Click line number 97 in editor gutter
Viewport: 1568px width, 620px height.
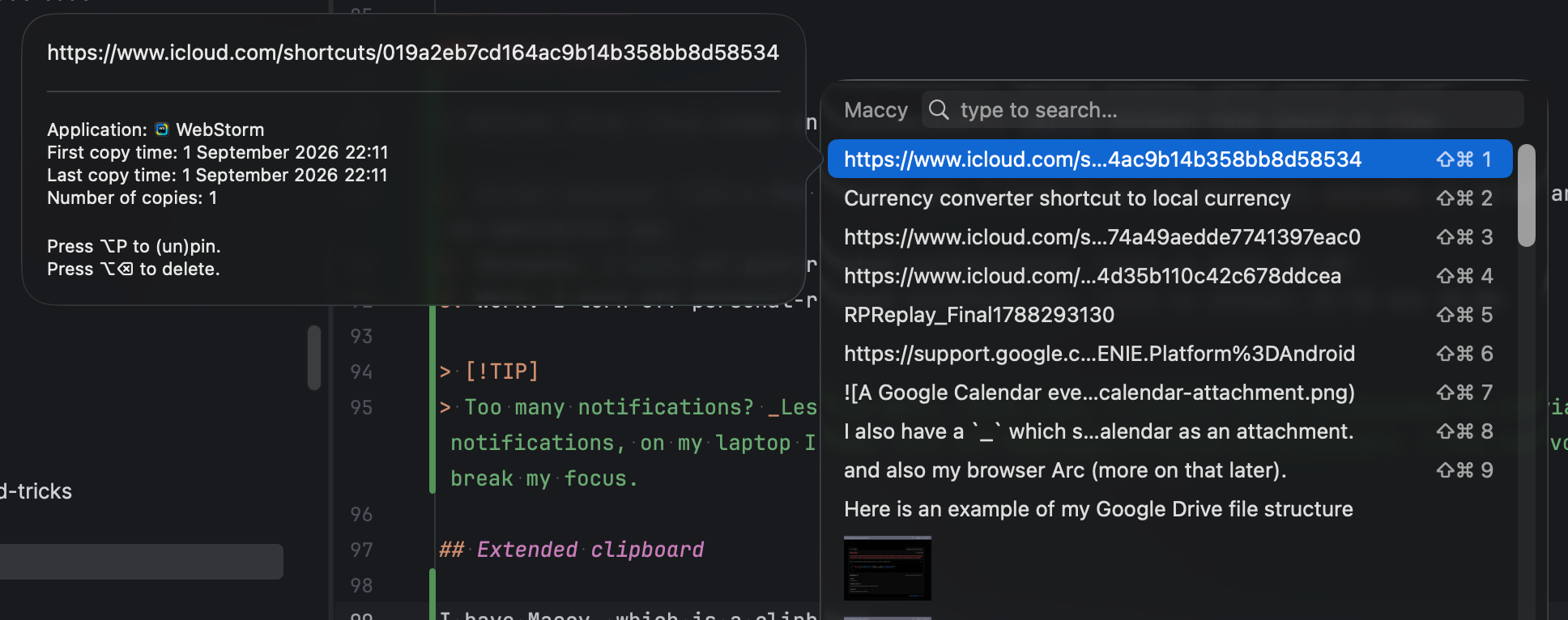pos(361,550)
